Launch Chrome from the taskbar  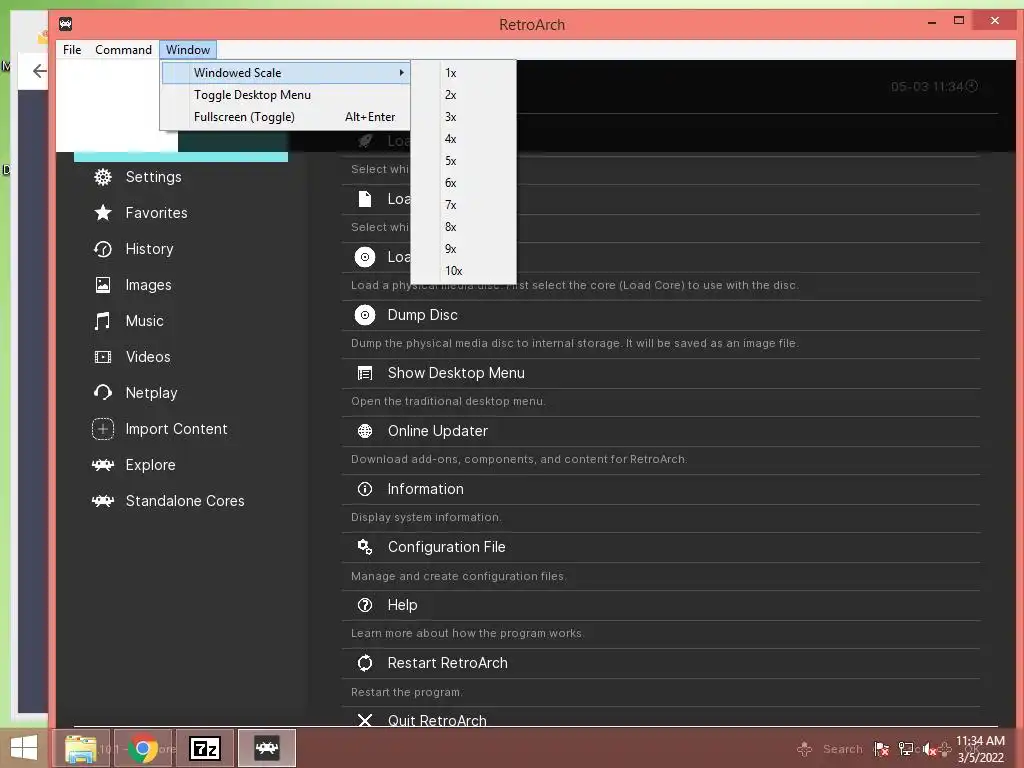143,748
